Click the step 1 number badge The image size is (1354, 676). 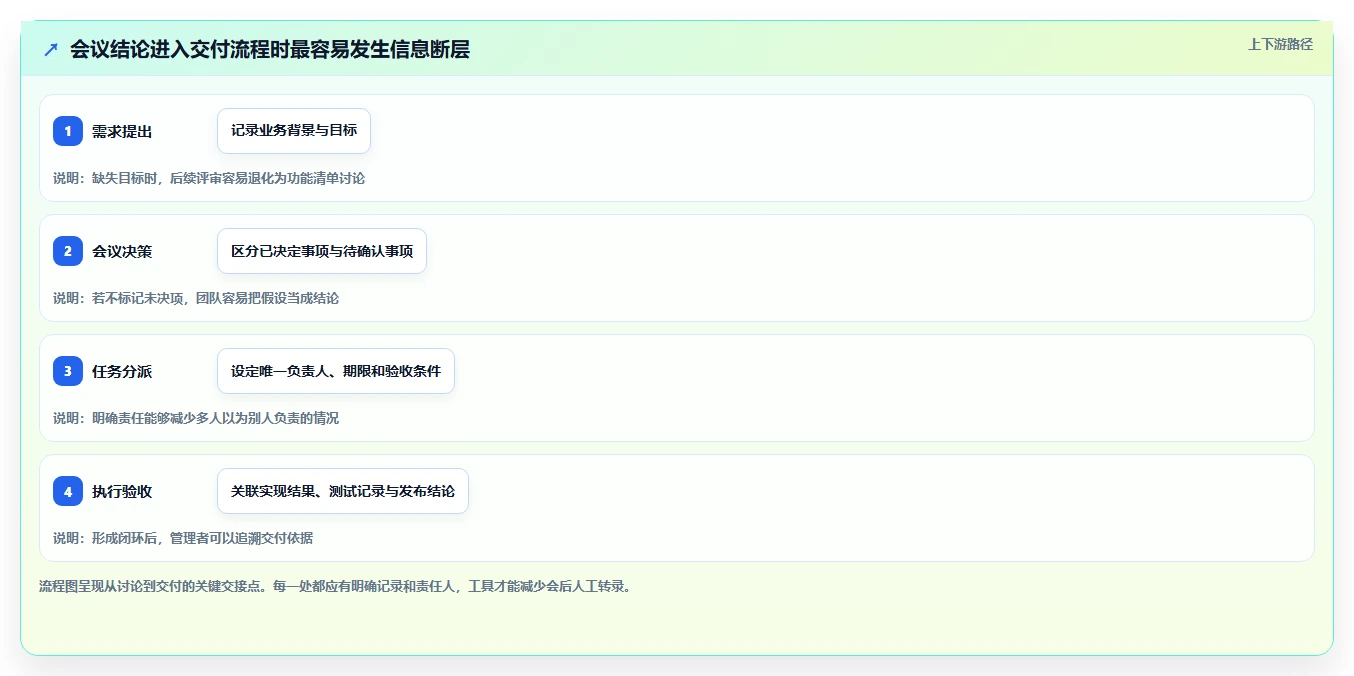[68, 131]
